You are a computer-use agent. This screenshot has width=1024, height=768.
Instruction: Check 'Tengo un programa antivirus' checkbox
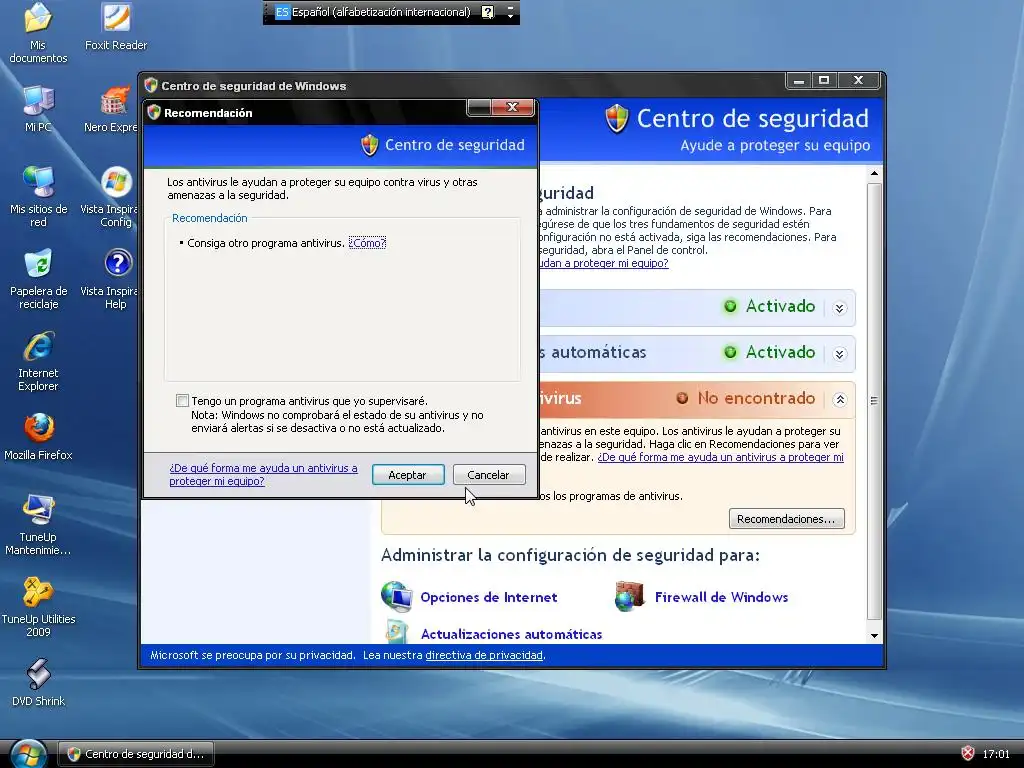click(182, 400)
